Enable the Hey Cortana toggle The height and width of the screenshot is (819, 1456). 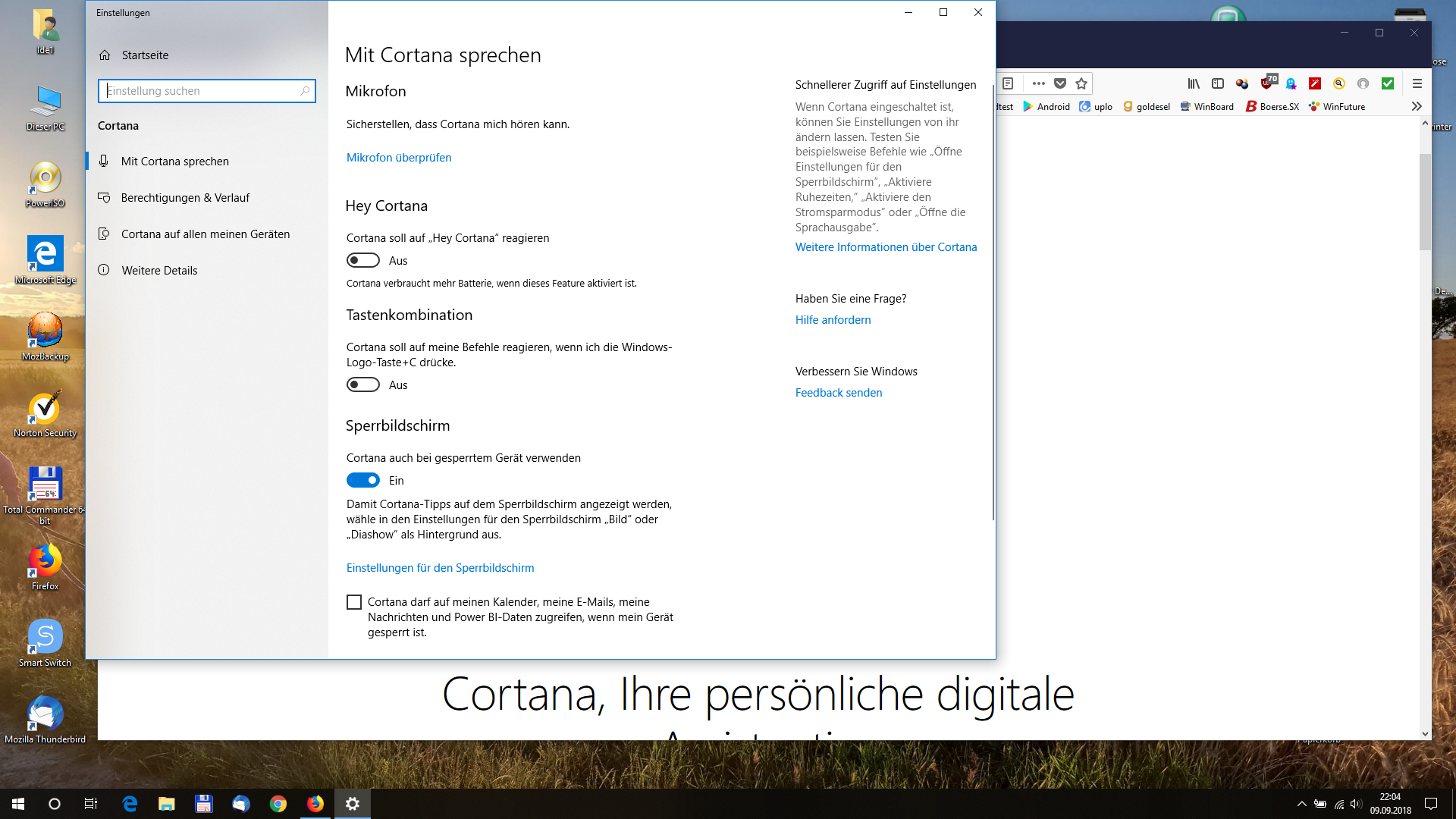(x=363, y=260)
